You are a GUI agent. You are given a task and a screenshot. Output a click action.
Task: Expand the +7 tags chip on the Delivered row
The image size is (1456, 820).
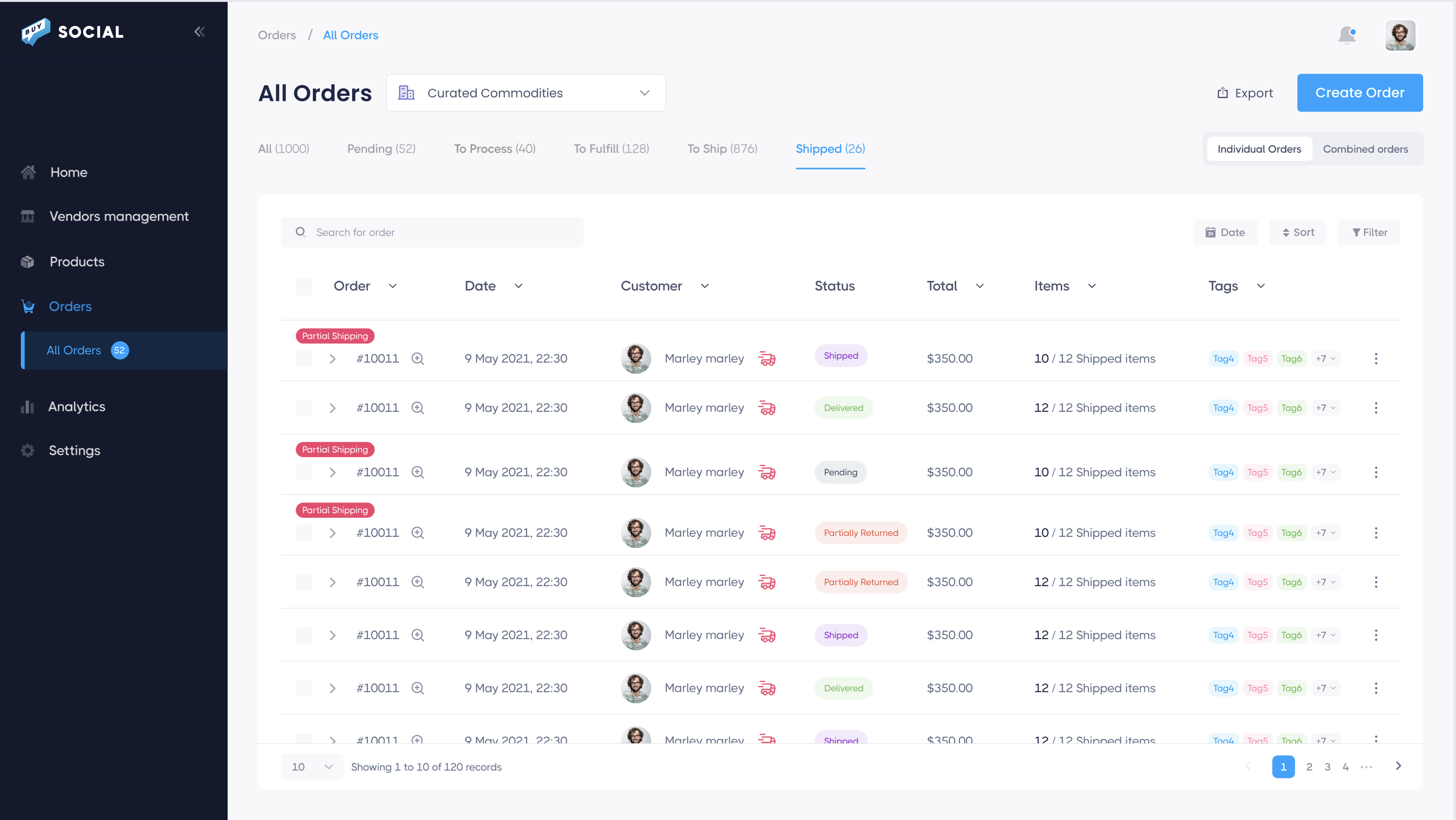pyautogui.click(x=1325, y=408)
